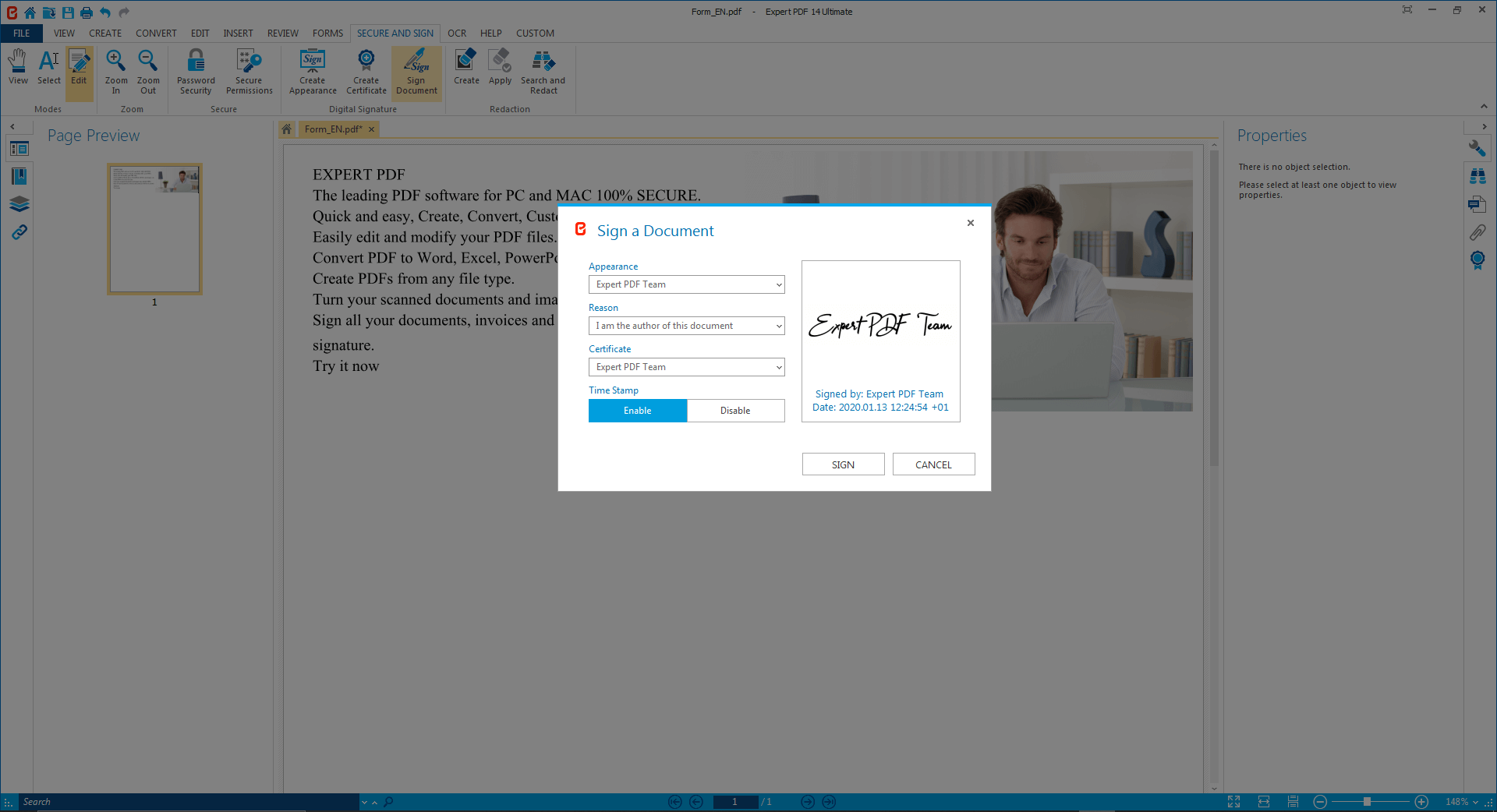Screen dimensions: 1497x812
Task: Click the Create Certificate tool
Action: pos(366,72)
